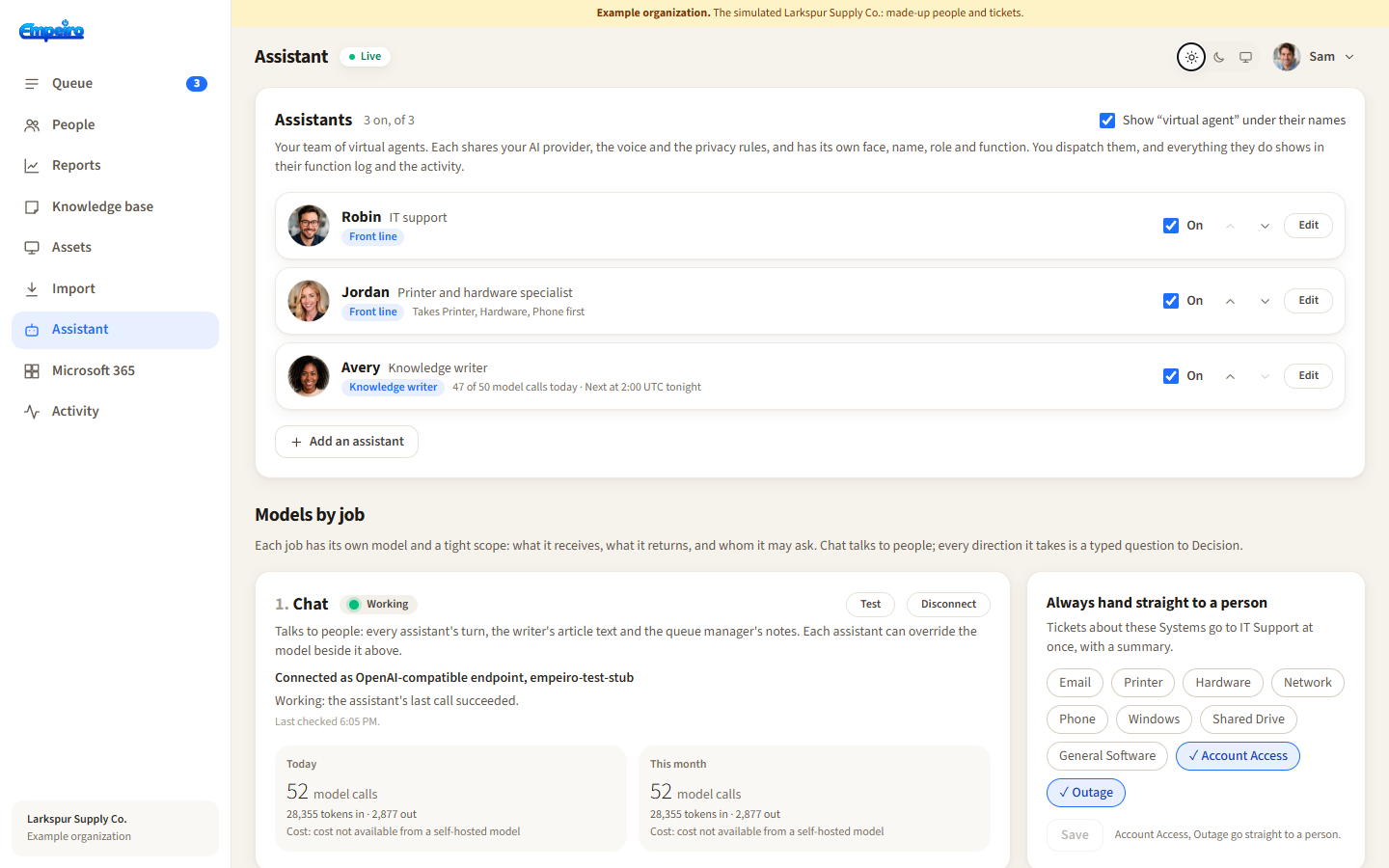Select system theme monitor icon

[1246, 57]
